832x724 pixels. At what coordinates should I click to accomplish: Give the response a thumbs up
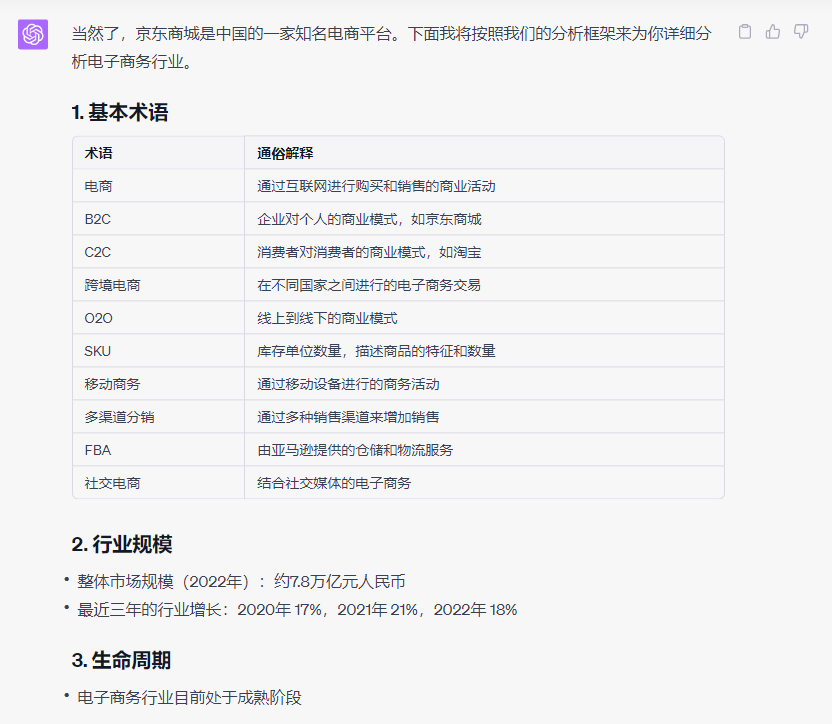click(773, 32)
